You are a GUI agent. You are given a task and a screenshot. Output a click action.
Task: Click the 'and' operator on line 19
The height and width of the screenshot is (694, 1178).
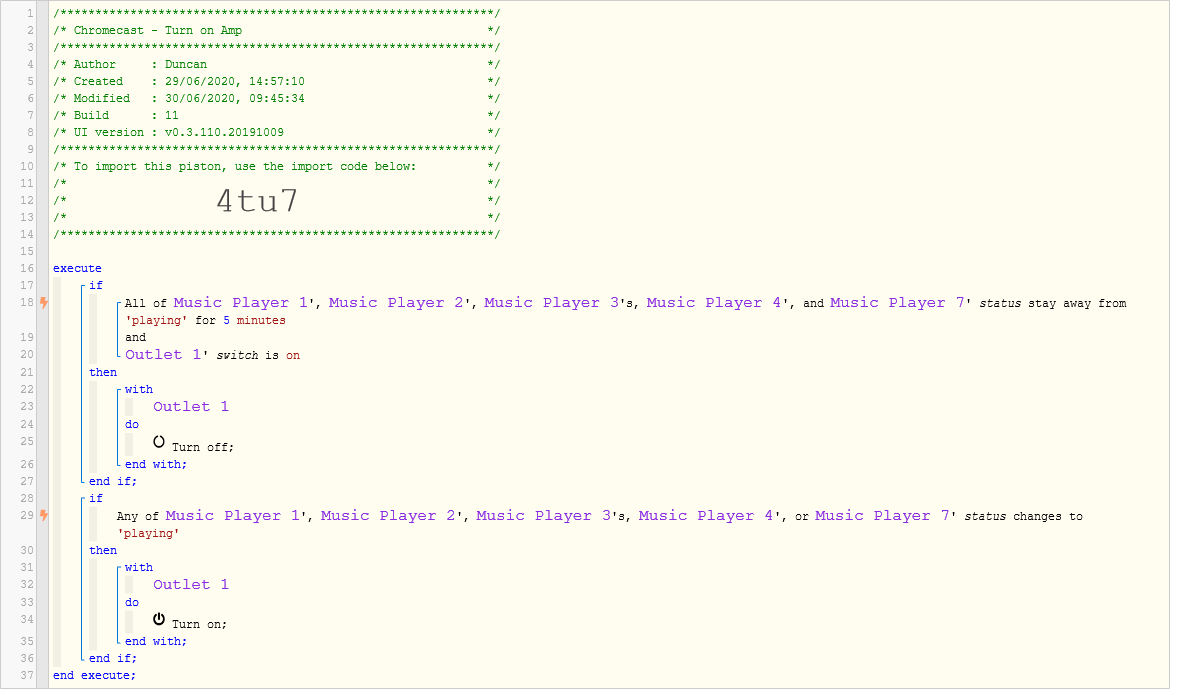(135, 337)
